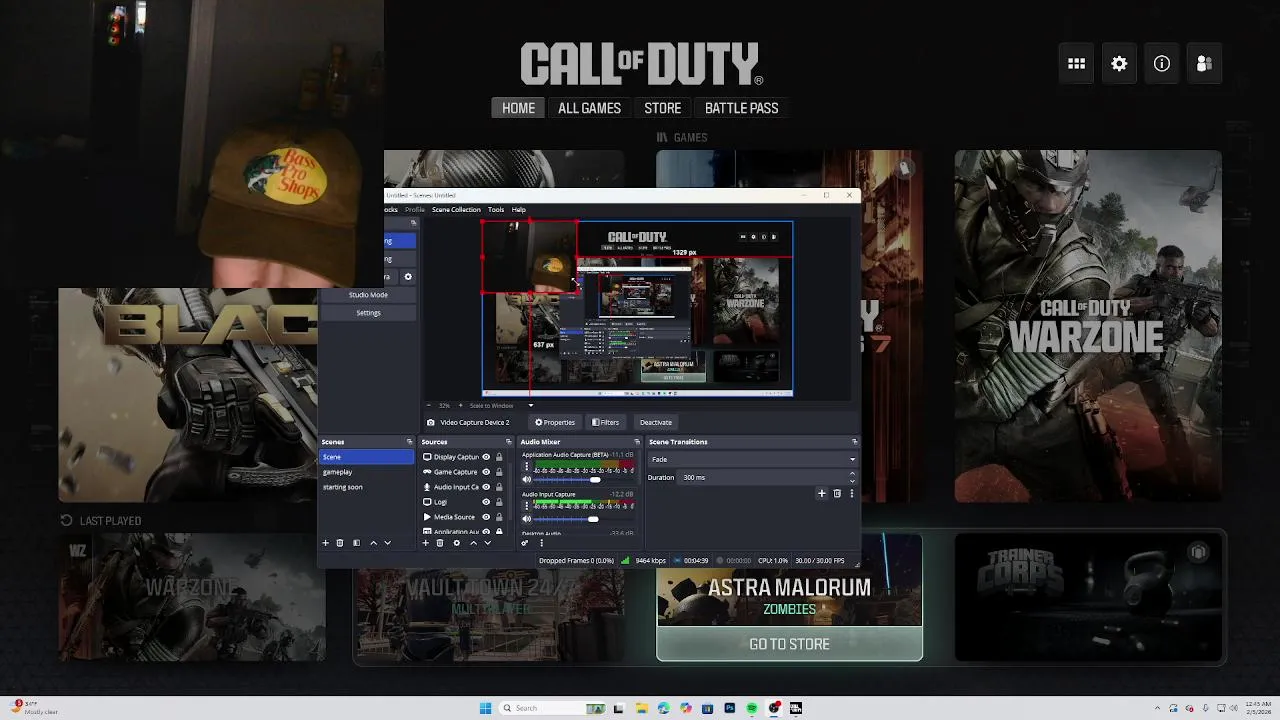Hide the Display Capture source
The height and width of the screenshot is (720, 1280).
(486, 457)
